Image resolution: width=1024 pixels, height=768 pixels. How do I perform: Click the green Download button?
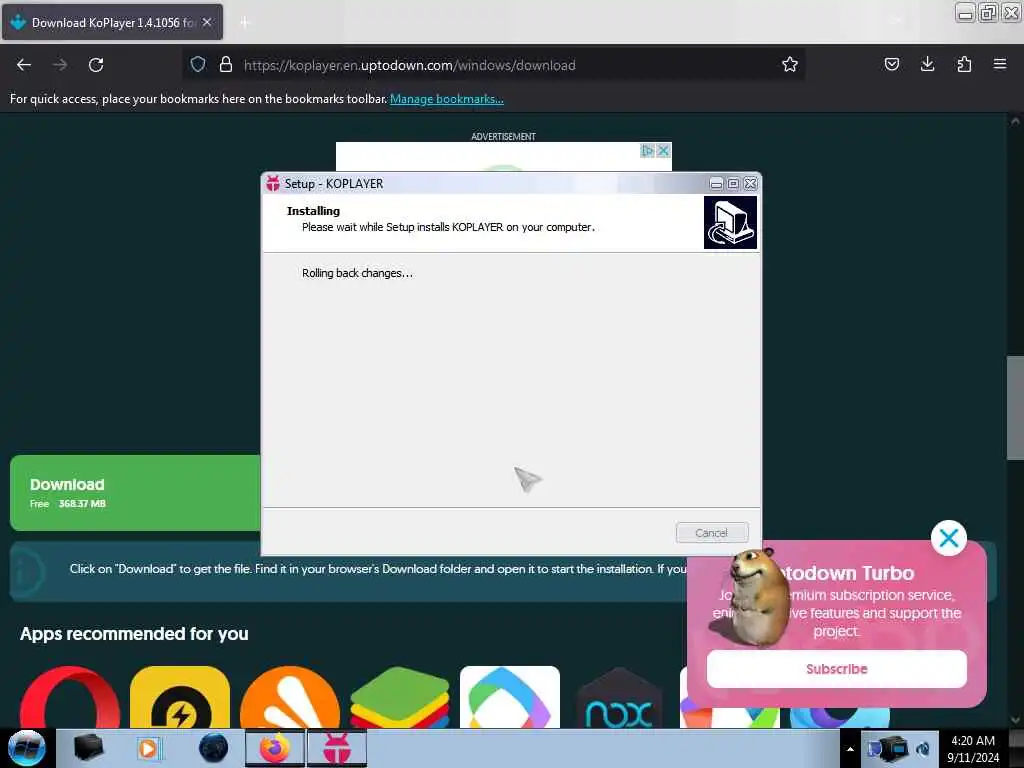point(135,493)
